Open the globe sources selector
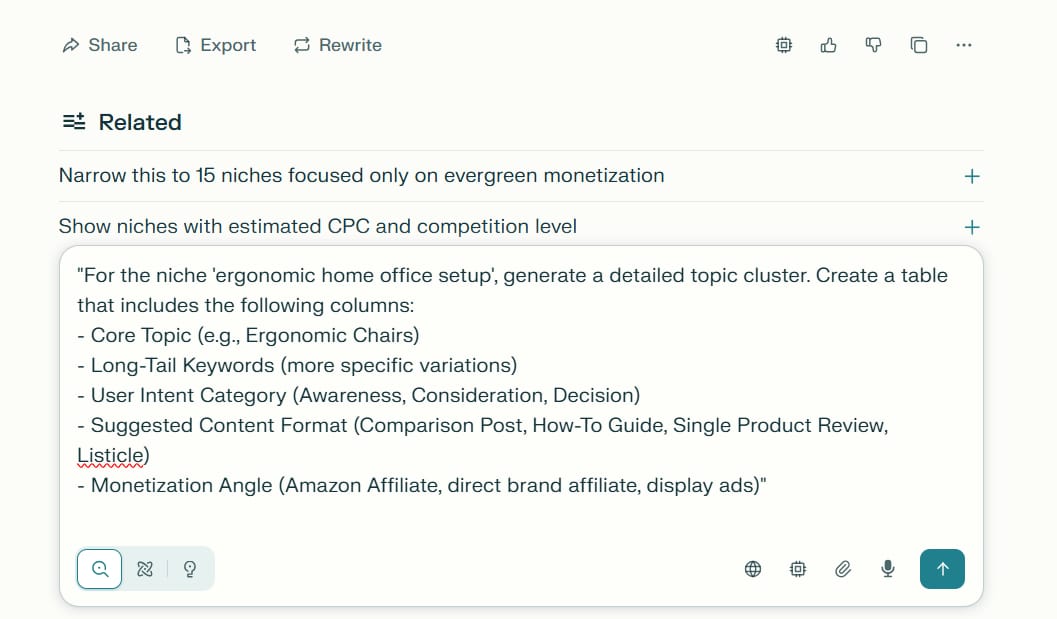 point(753,569)
